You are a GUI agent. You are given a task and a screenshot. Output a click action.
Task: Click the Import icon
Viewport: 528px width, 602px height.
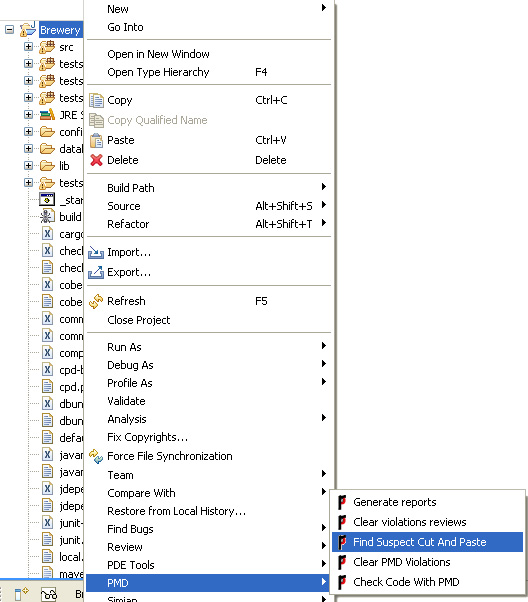click(x=96, y=252)
